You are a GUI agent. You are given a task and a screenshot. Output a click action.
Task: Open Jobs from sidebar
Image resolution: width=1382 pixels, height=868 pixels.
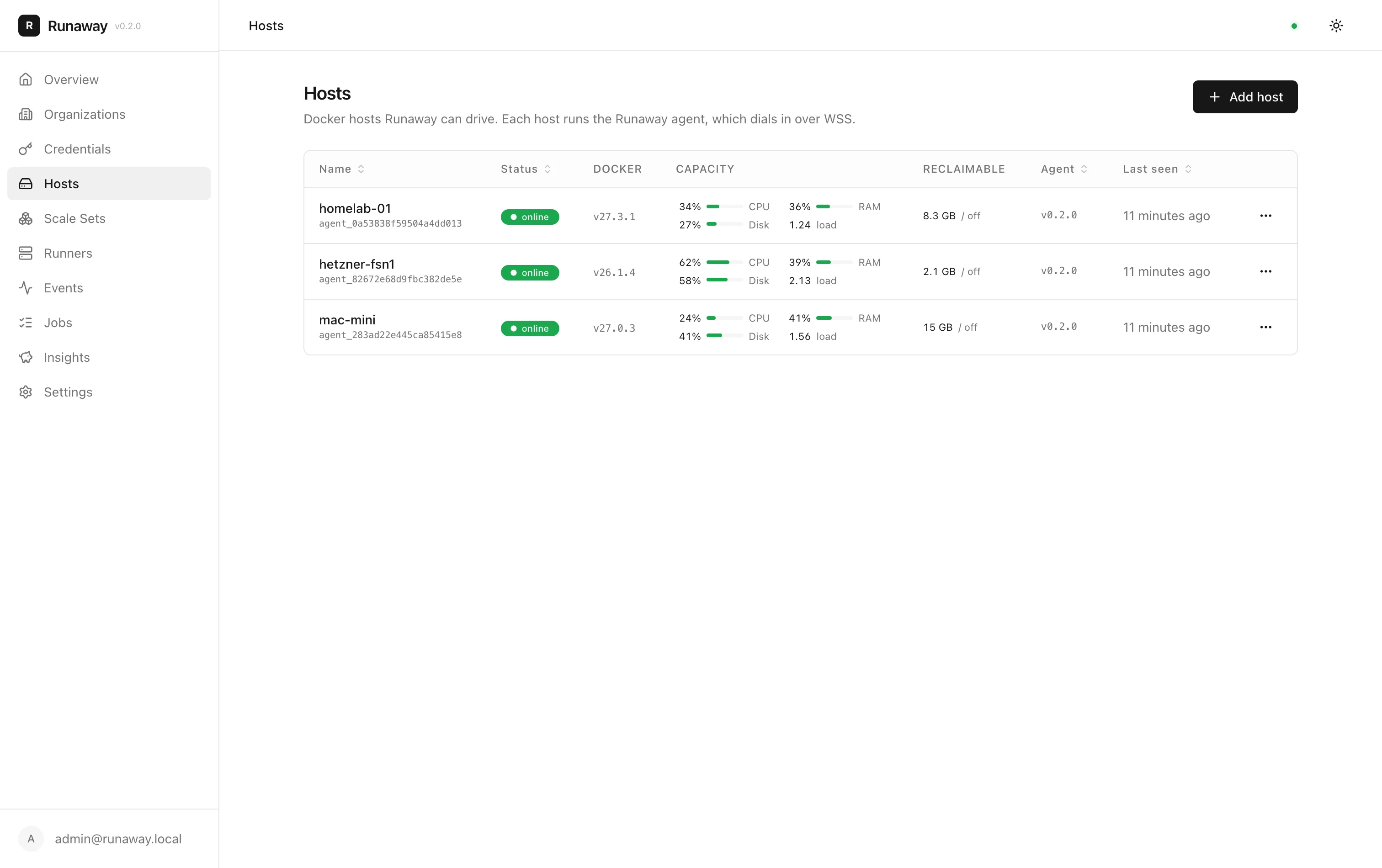coord(109,323)
